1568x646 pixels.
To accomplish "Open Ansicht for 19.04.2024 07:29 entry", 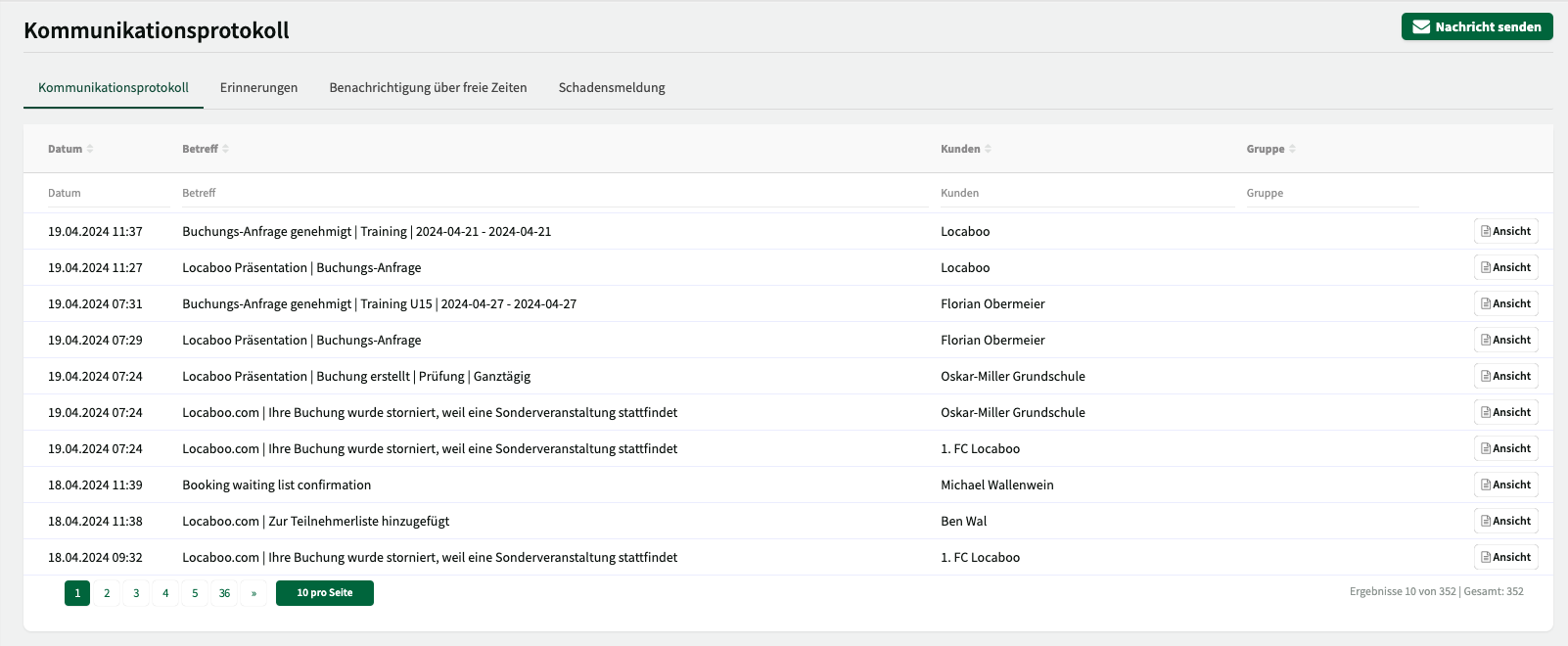I will click(x=1505, y=340).
